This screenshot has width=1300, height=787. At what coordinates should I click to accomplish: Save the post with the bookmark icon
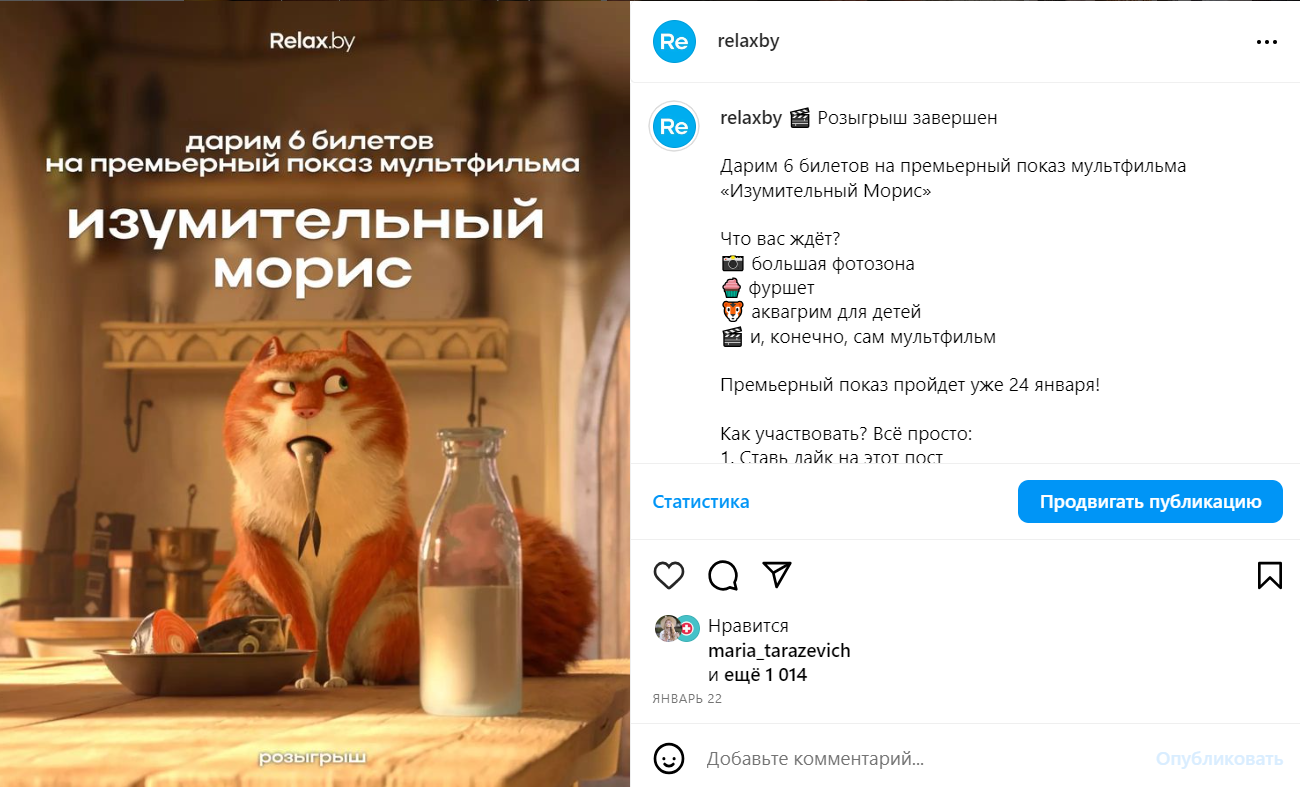pyautogui.click(x=1269, y=575)
